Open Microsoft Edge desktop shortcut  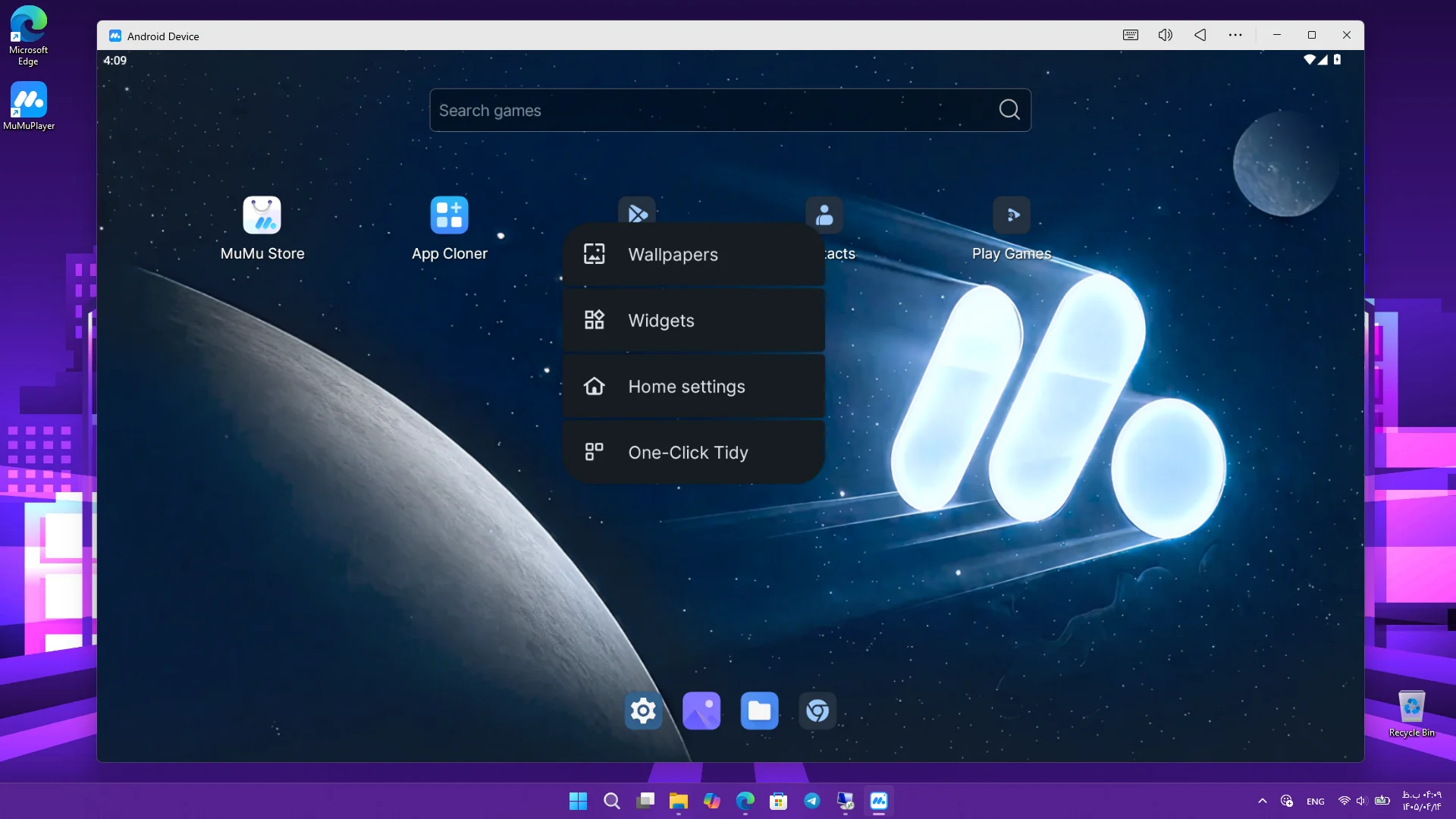tap(28, 36)
